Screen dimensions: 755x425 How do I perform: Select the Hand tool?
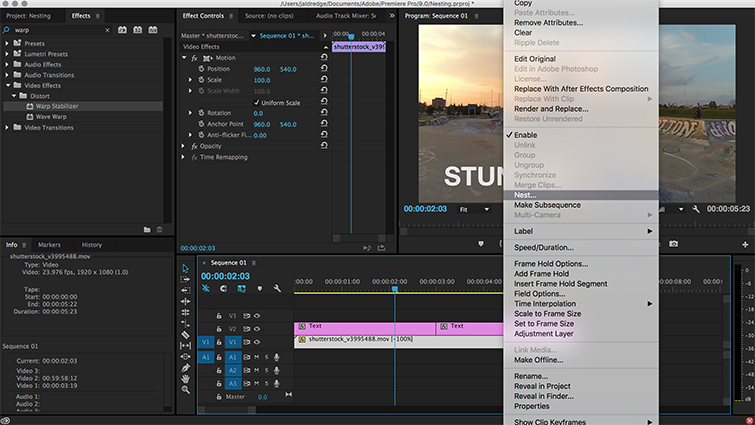pyautogui.click(x=185, y=380)
